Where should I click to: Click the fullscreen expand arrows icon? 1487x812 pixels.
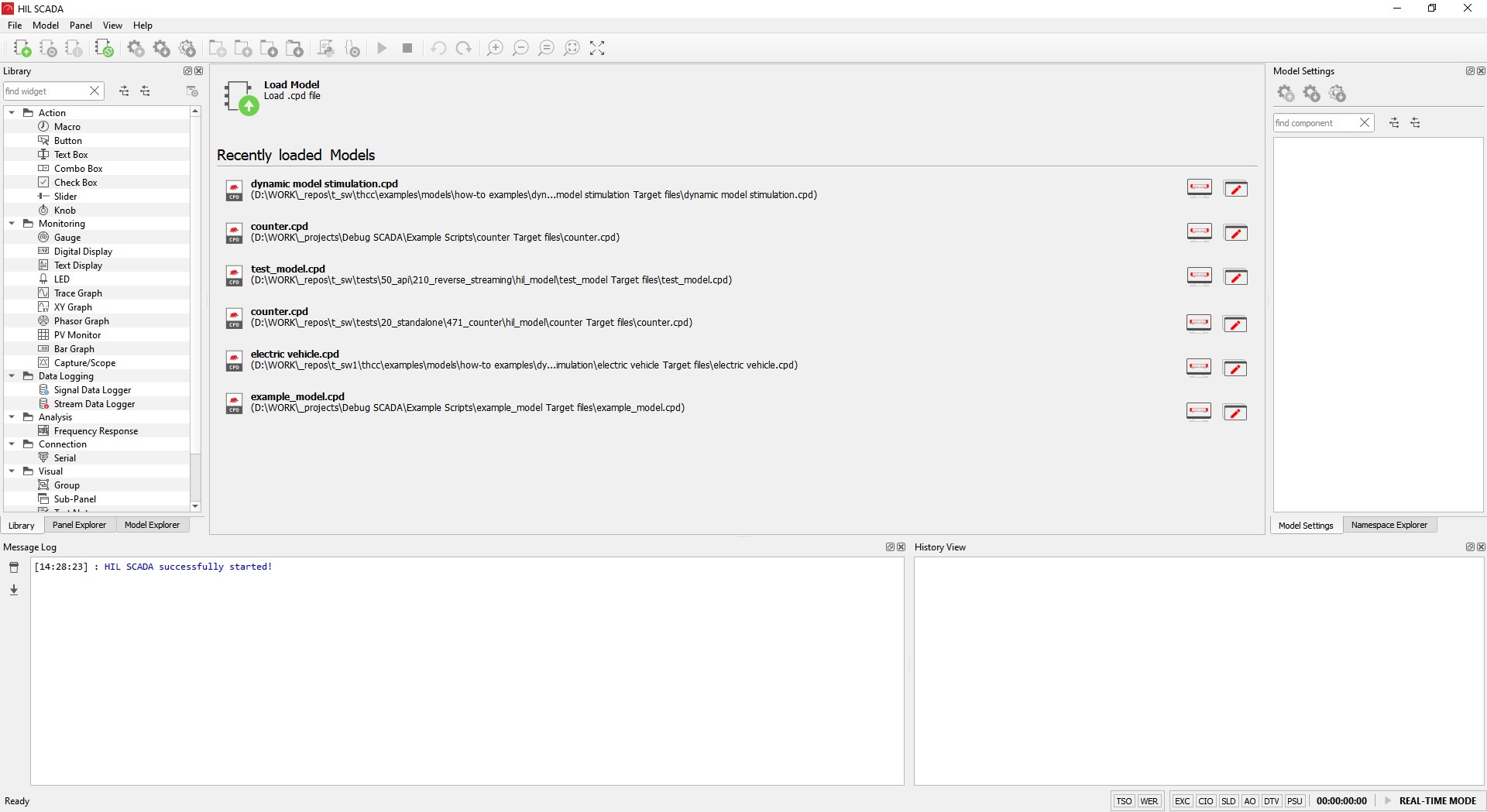pos(597,49)
